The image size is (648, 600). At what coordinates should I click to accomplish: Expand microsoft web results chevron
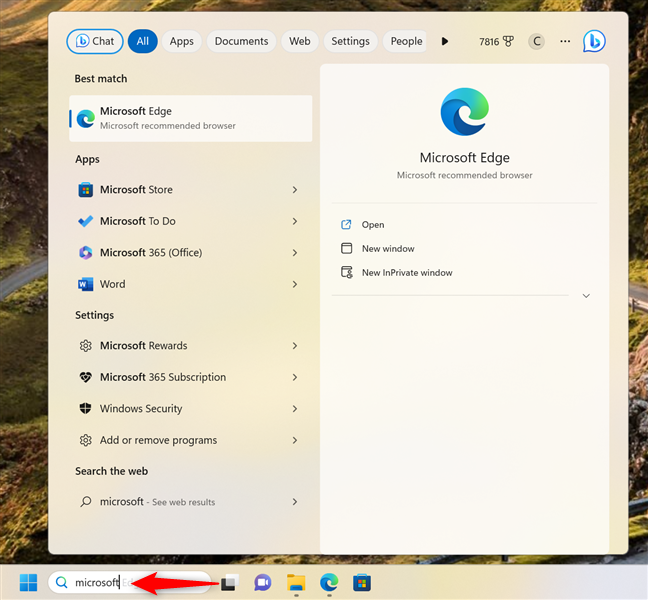pos(295,502)
